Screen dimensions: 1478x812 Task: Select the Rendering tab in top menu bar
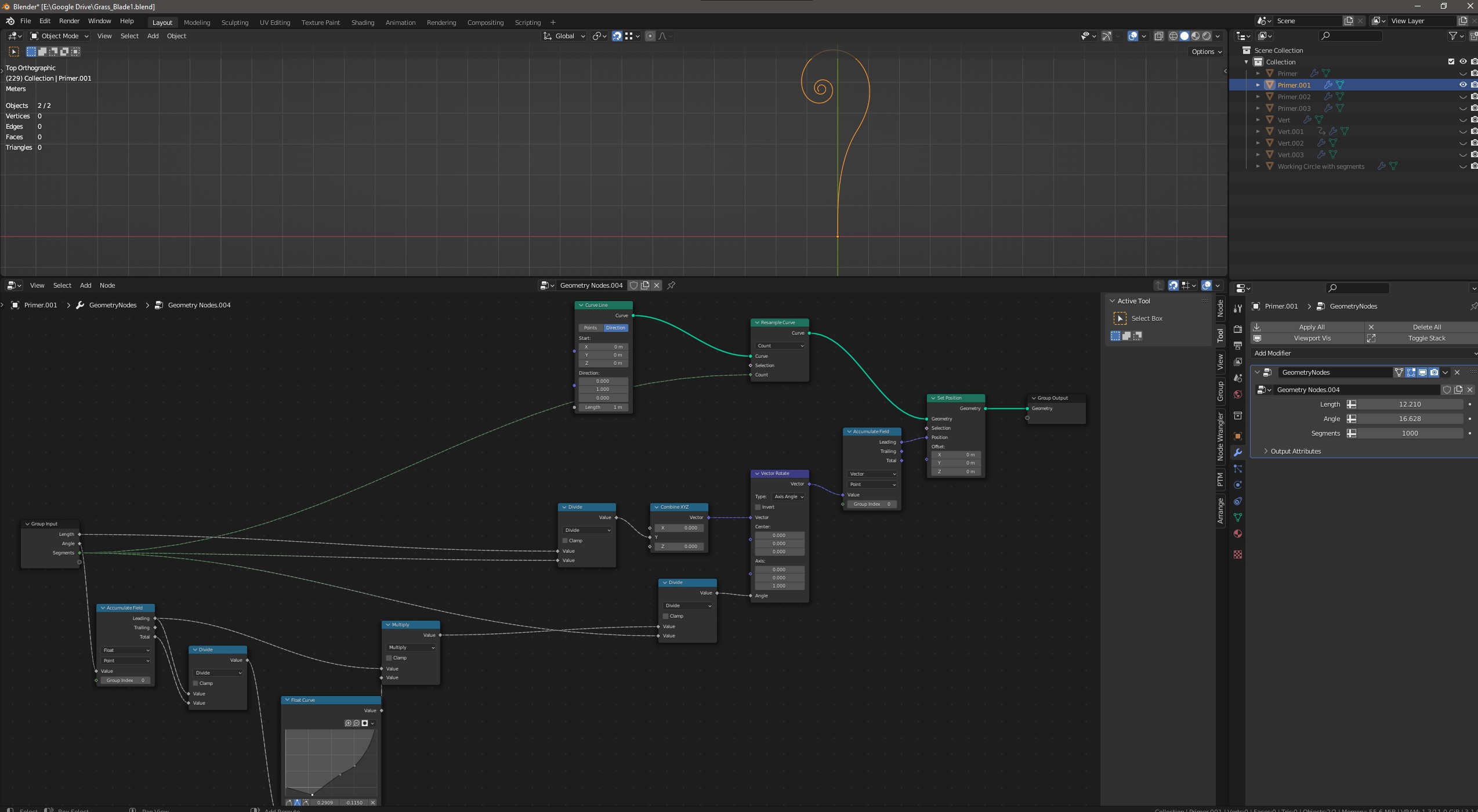(x=441, y=22)
